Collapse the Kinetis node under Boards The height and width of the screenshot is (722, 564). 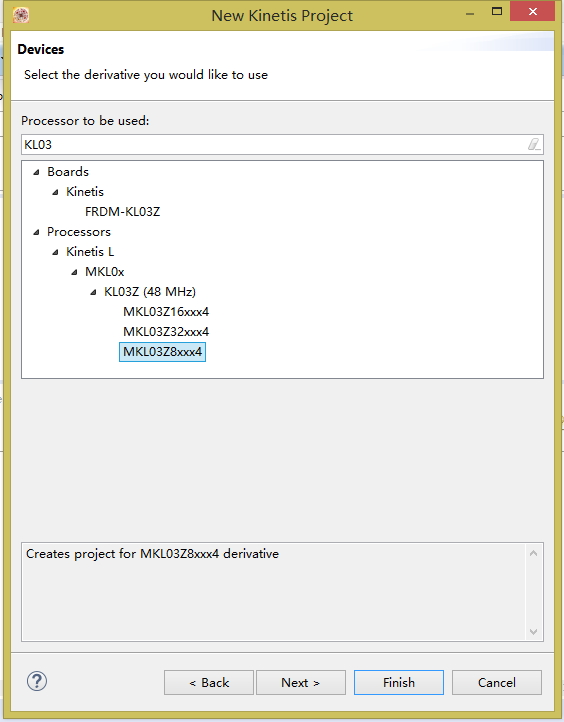(x=55, y=192)
